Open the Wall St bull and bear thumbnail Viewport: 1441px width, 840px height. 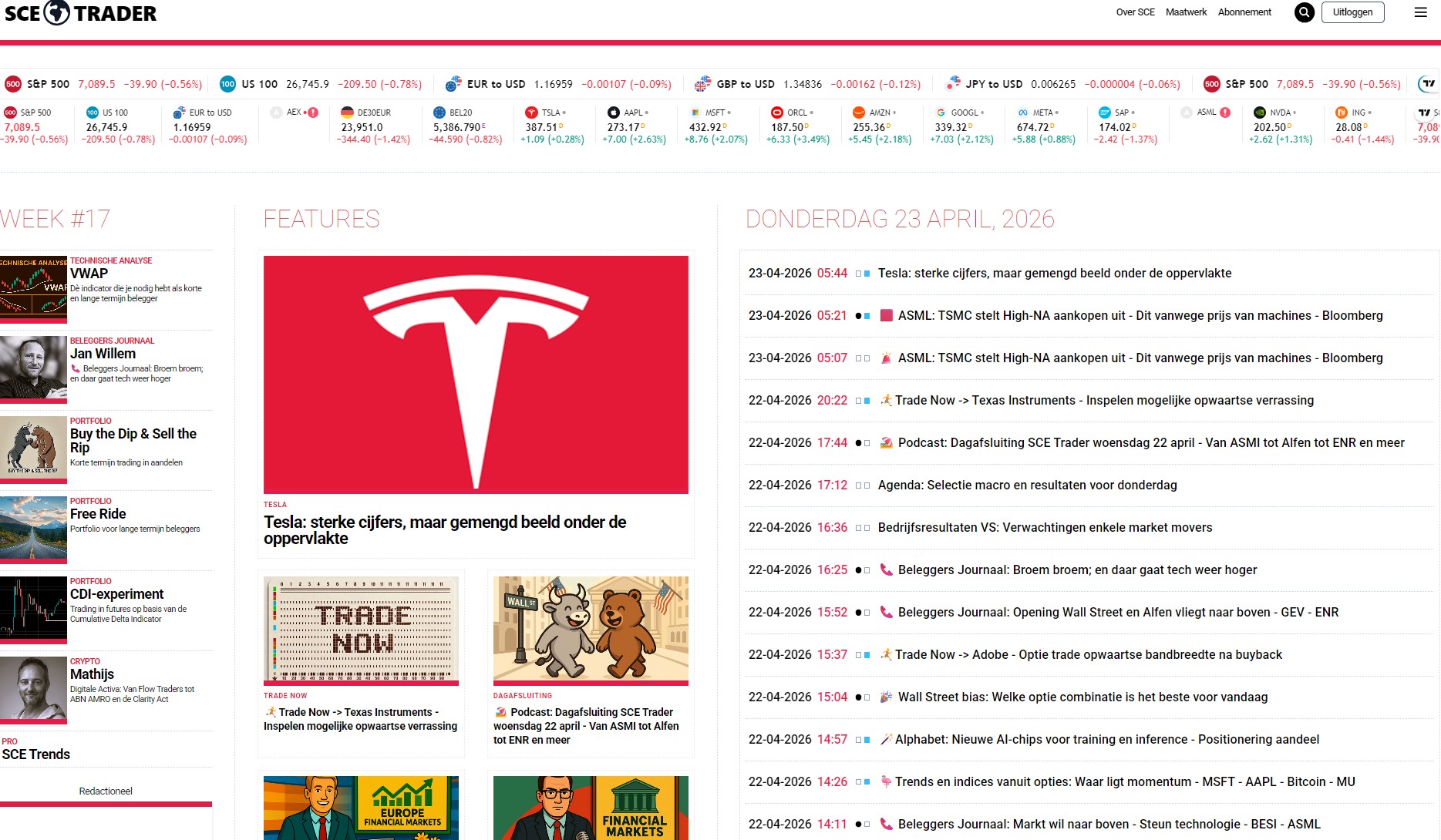pyautogui.click(x=591, y=631)
